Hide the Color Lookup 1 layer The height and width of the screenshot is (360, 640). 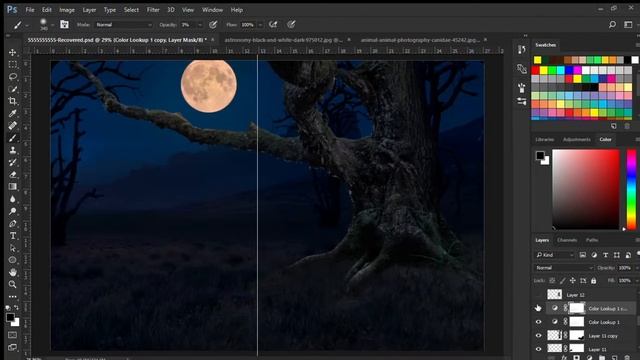(x=538, y=322)
